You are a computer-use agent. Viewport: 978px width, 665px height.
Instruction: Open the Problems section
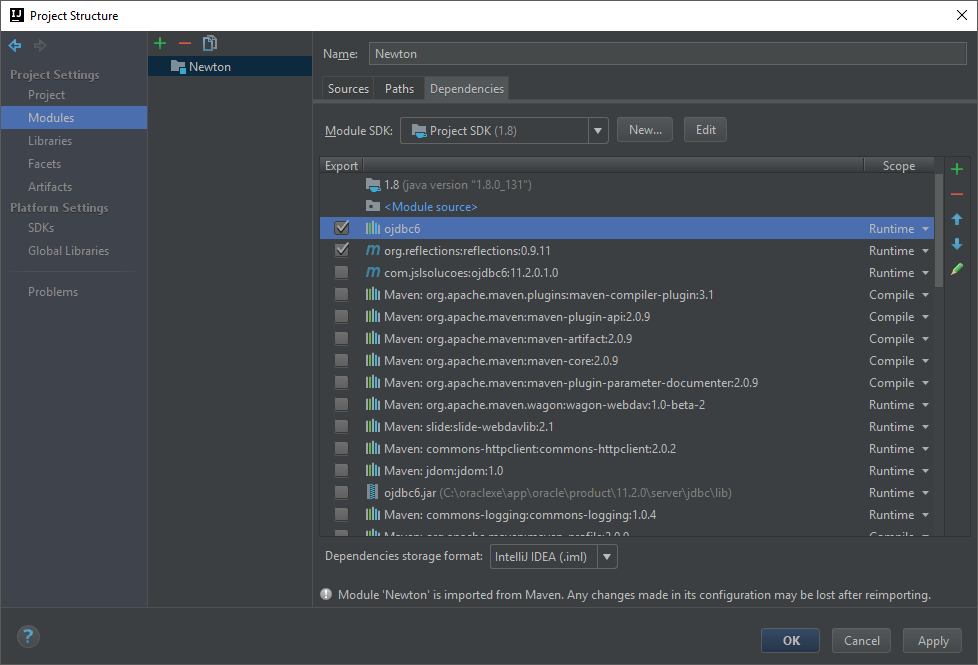pyautogui.click(x=53, y=292)
